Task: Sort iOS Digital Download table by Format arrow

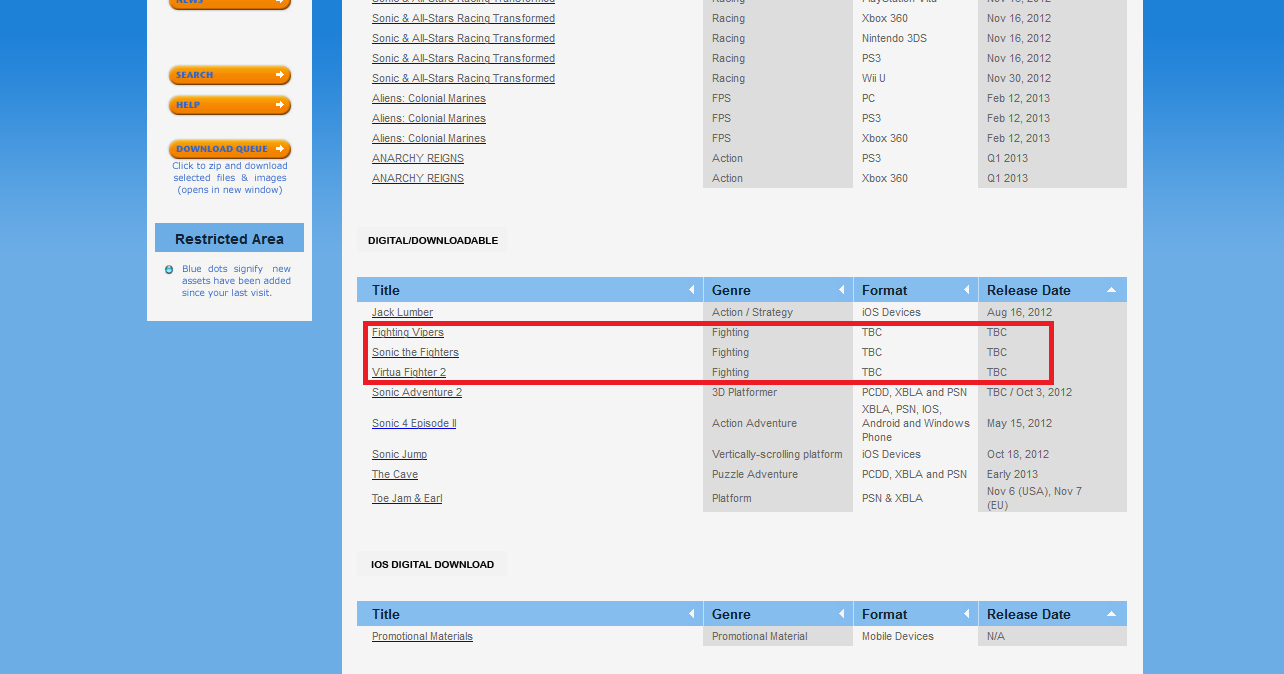Action: click(966, 614)
